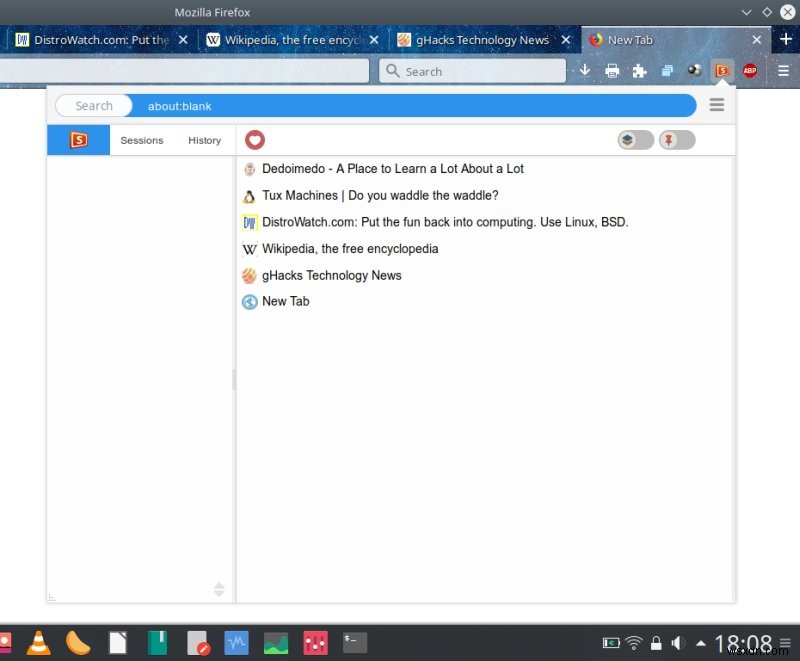The image size is (800, 661).
Task: Click the puzzle-piece add-ons toolbar icon
Action: click(x=638, y=70)
